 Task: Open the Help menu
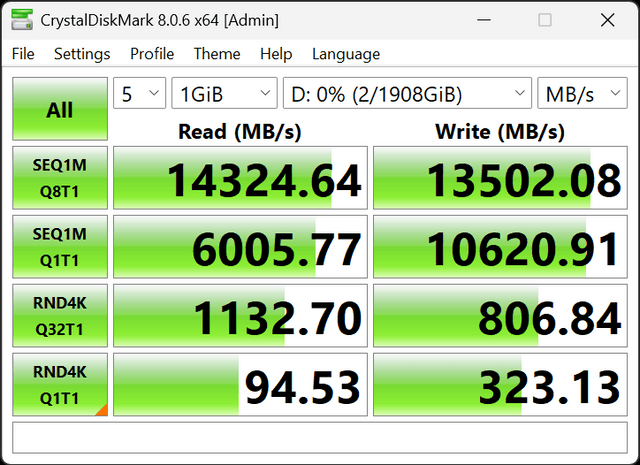276,54
